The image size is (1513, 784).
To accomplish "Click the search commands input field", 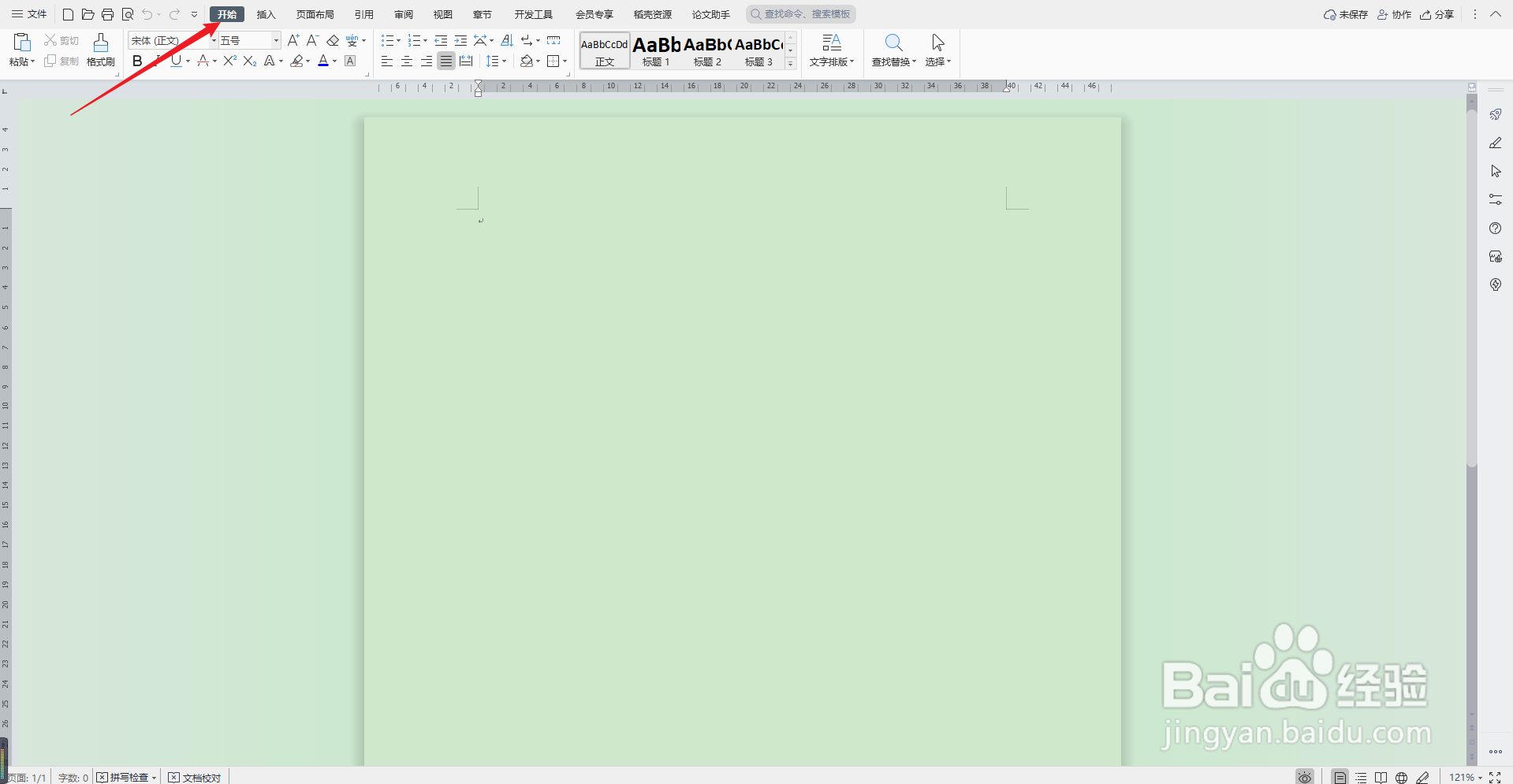I will pyautogui.click(x=800, y=14).
